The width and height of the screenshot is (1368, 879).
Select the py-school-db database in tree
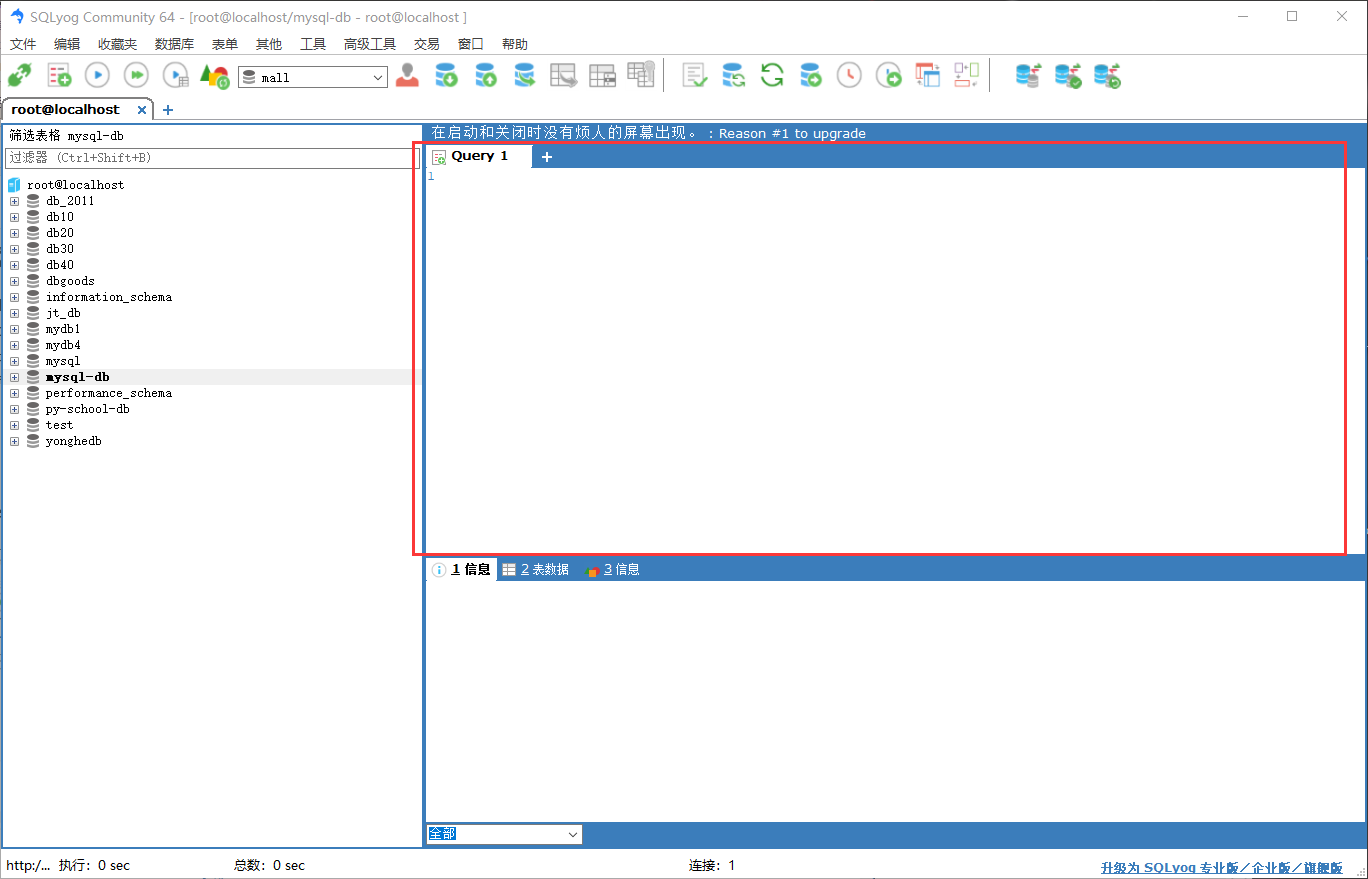click(x=88, y=409)
